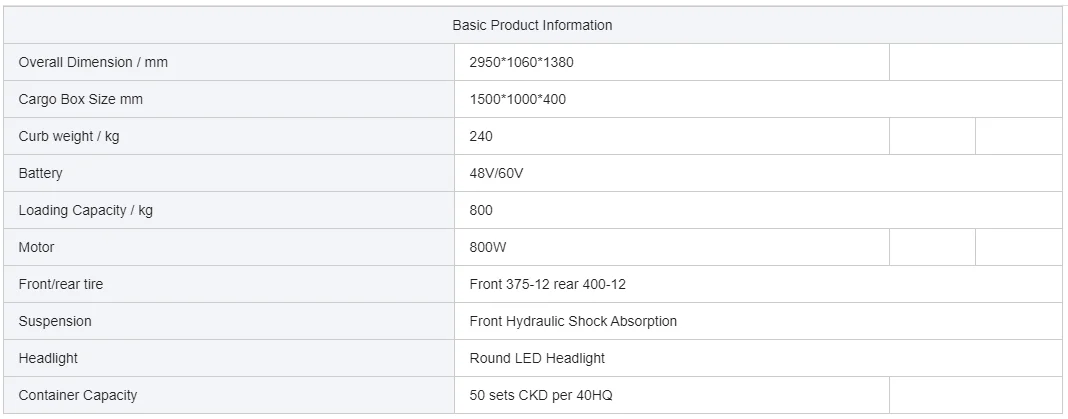The height and width of the screenshot is (419, 1068).
Task: Select 50 sets CKD per 40HQ value
Action: click(x=541, y=395)
